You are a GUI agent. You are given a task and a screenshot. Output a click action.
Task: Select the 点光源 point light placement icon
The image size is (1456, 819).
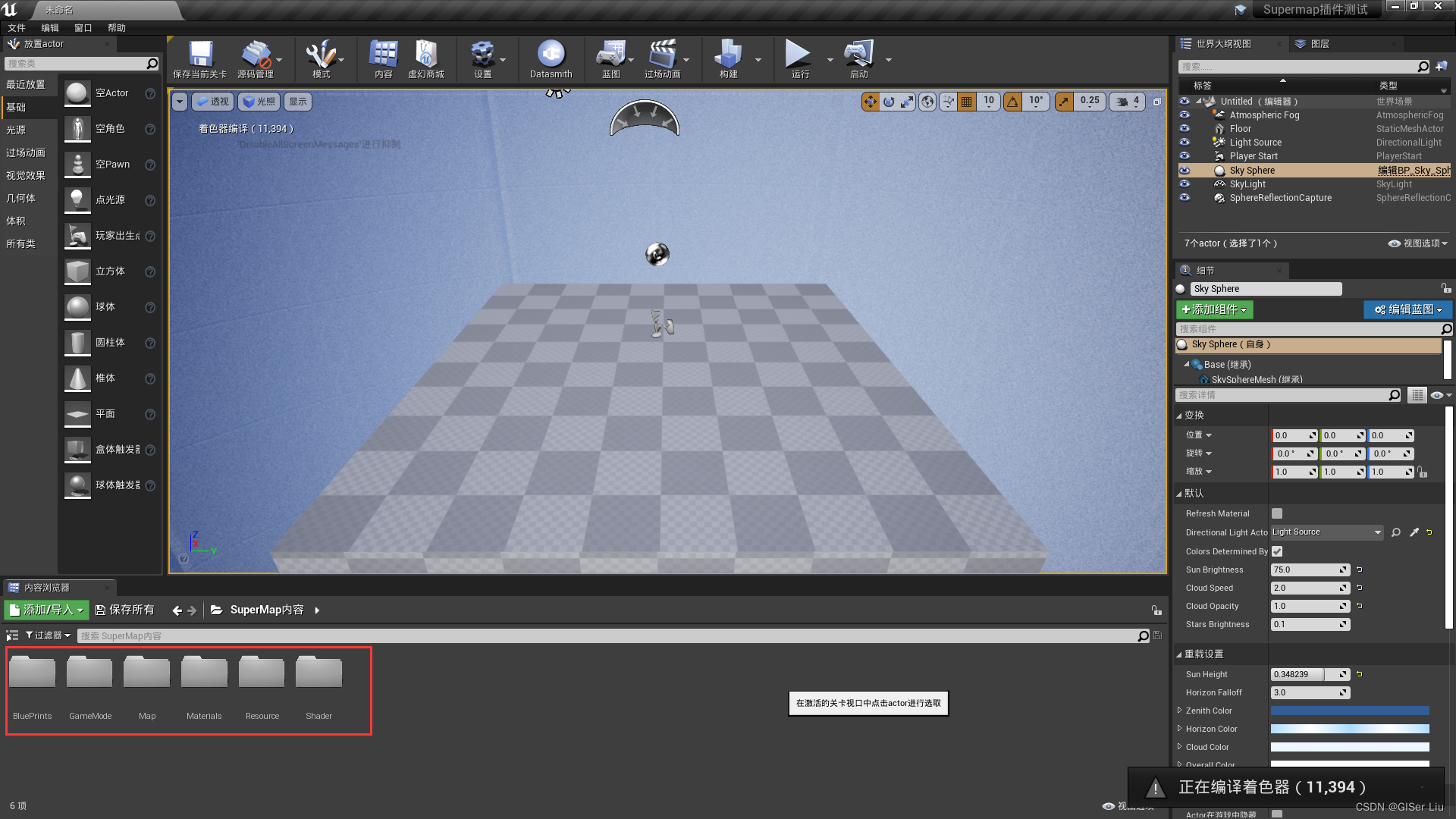click(77, 199)
